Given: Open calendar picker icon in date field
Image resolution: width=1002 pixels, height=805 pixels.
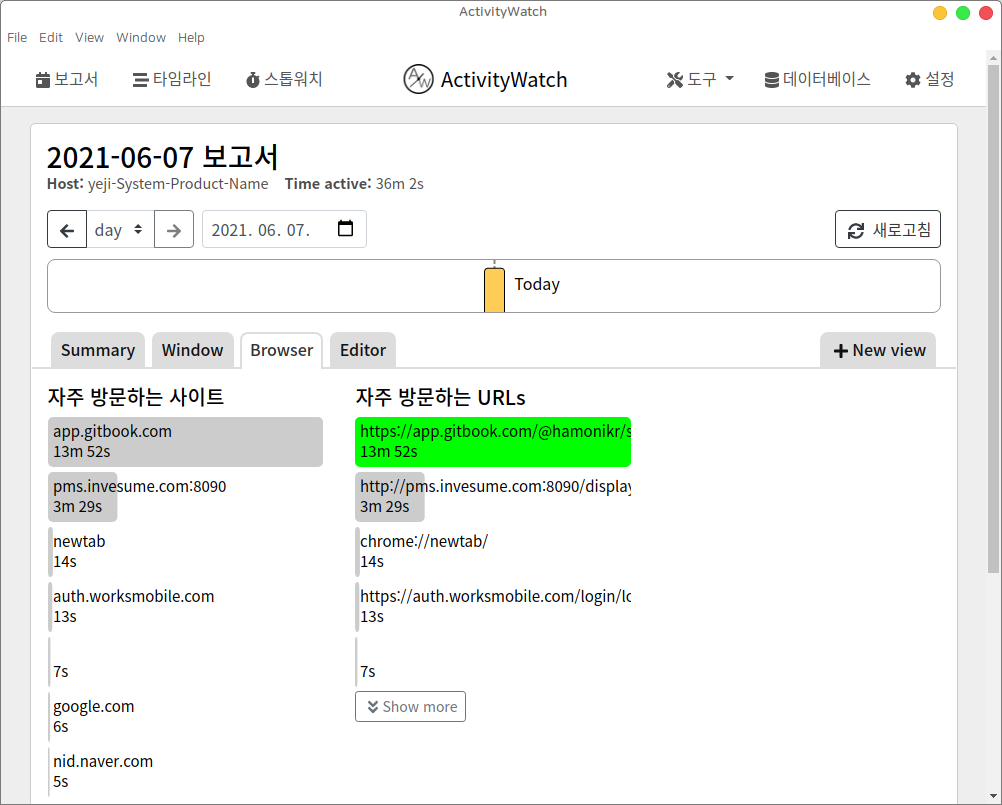Looking at the screenshot, I should point(345,229).
